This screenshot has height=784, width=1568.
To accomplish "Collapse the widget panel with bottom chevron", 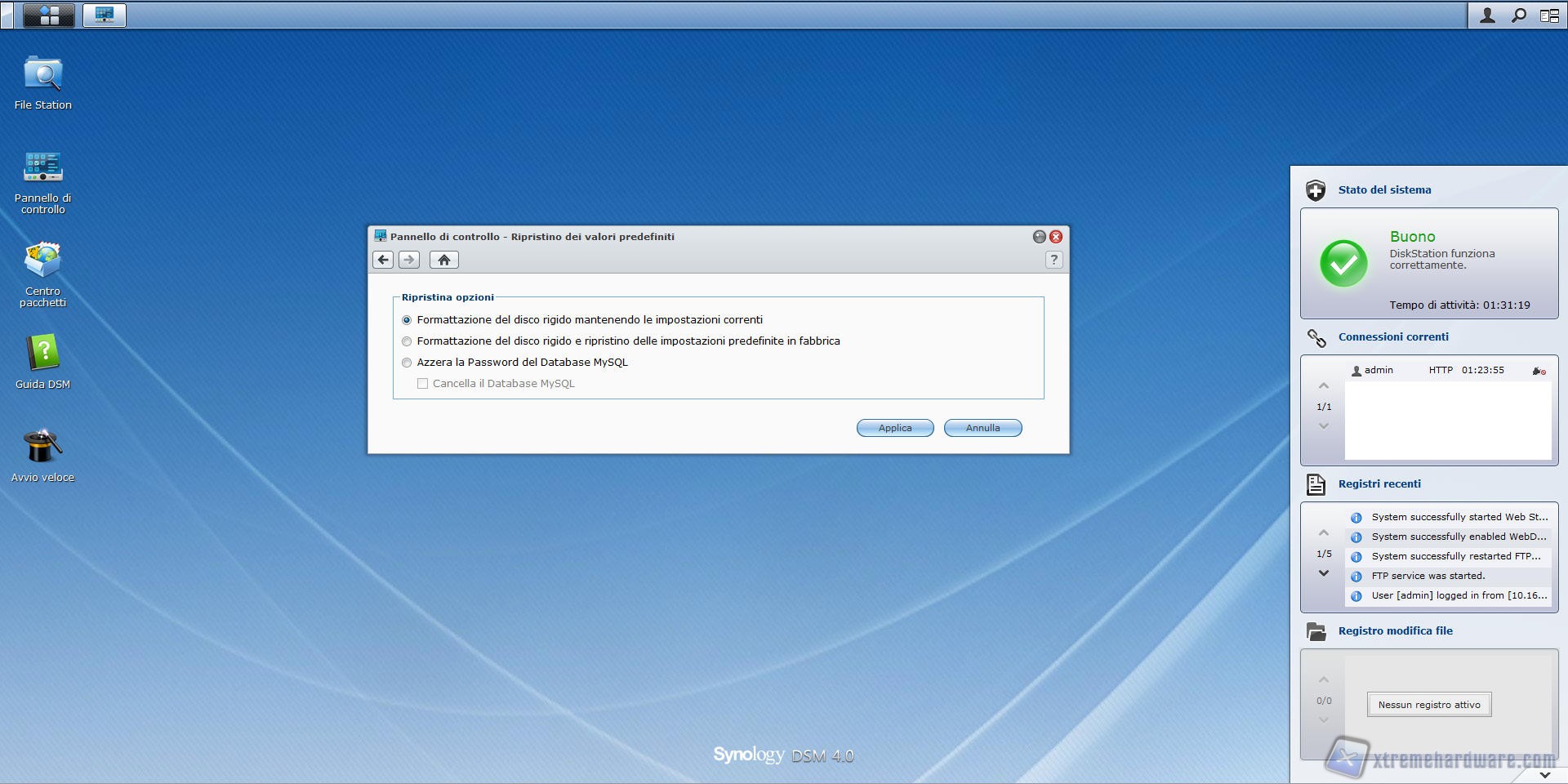I will pyautogui.click(x=1544, y=774).
